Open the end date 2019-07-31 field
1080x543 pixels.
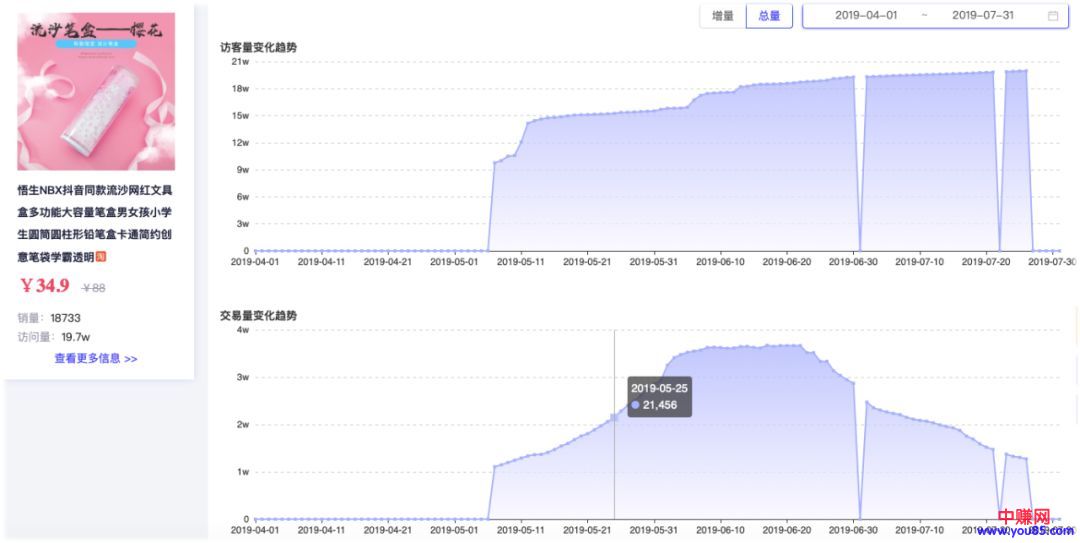point(982,16)
